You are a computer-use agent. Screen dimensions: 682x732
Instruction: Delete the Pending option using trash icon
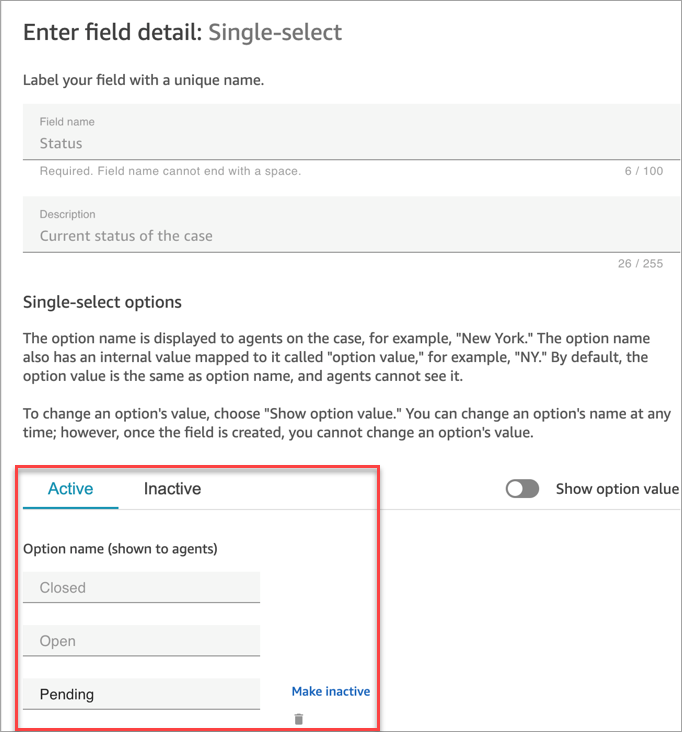[x=298, y=718]
